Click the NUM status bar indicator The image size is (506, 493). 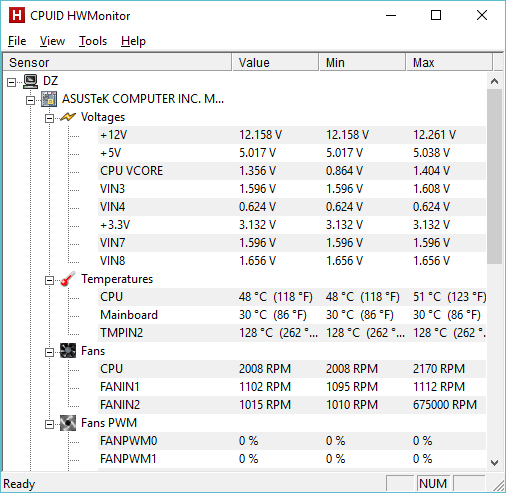433,483
